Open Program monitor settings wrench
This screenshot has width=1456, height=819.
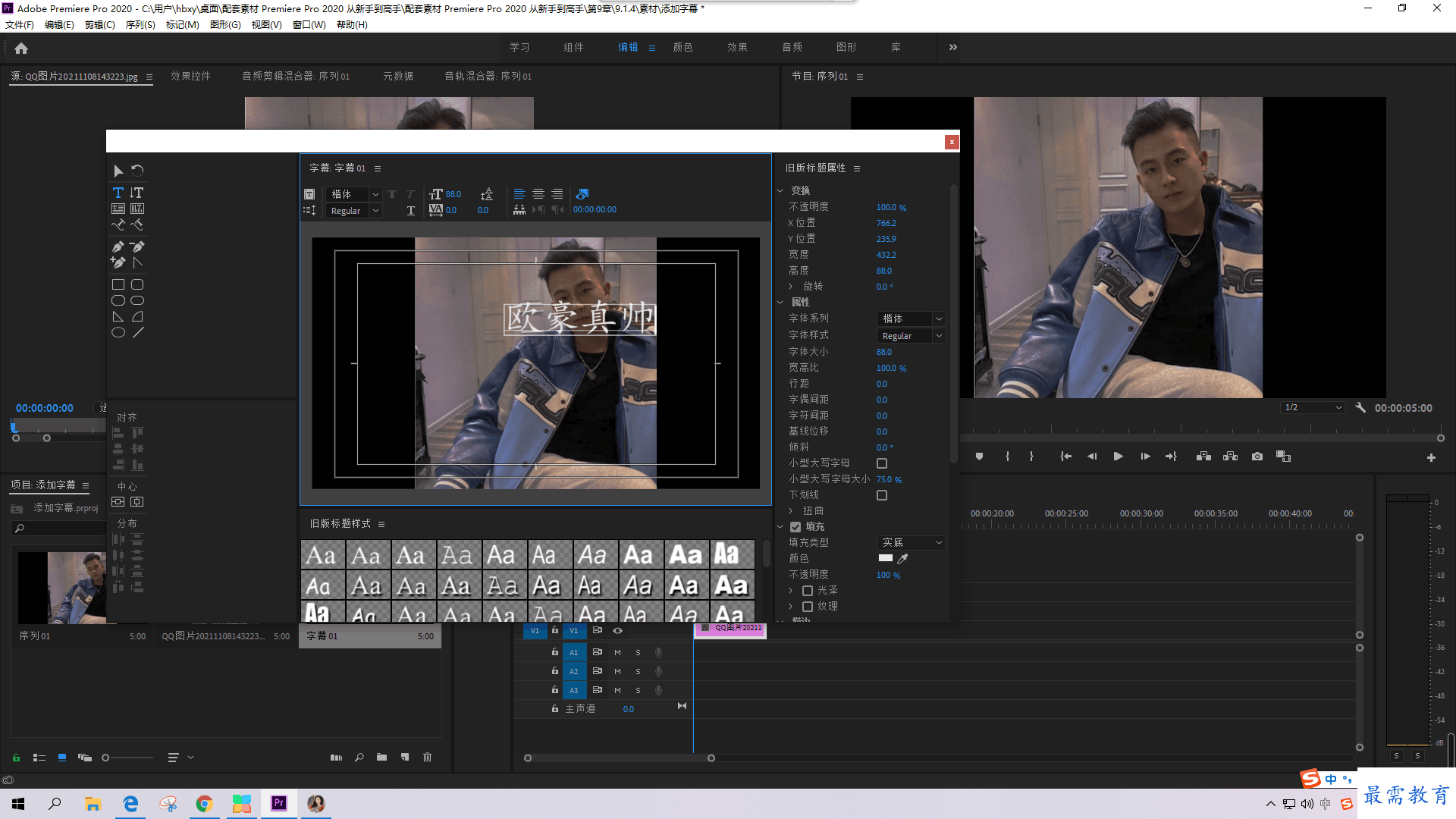coord(1360,408)
